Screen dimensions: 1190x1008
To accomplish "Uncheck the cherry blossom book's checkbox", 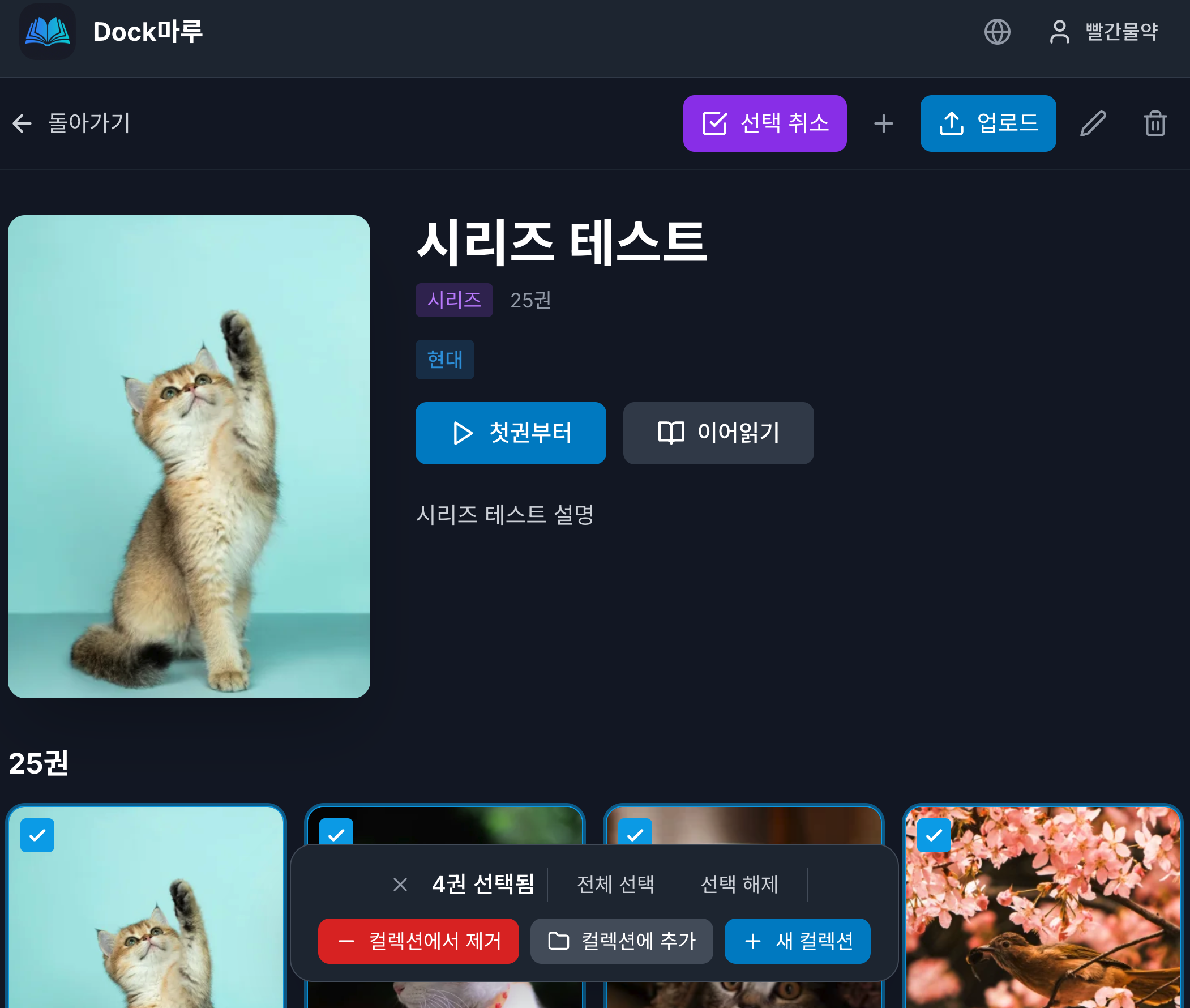I will click(933, 835).
